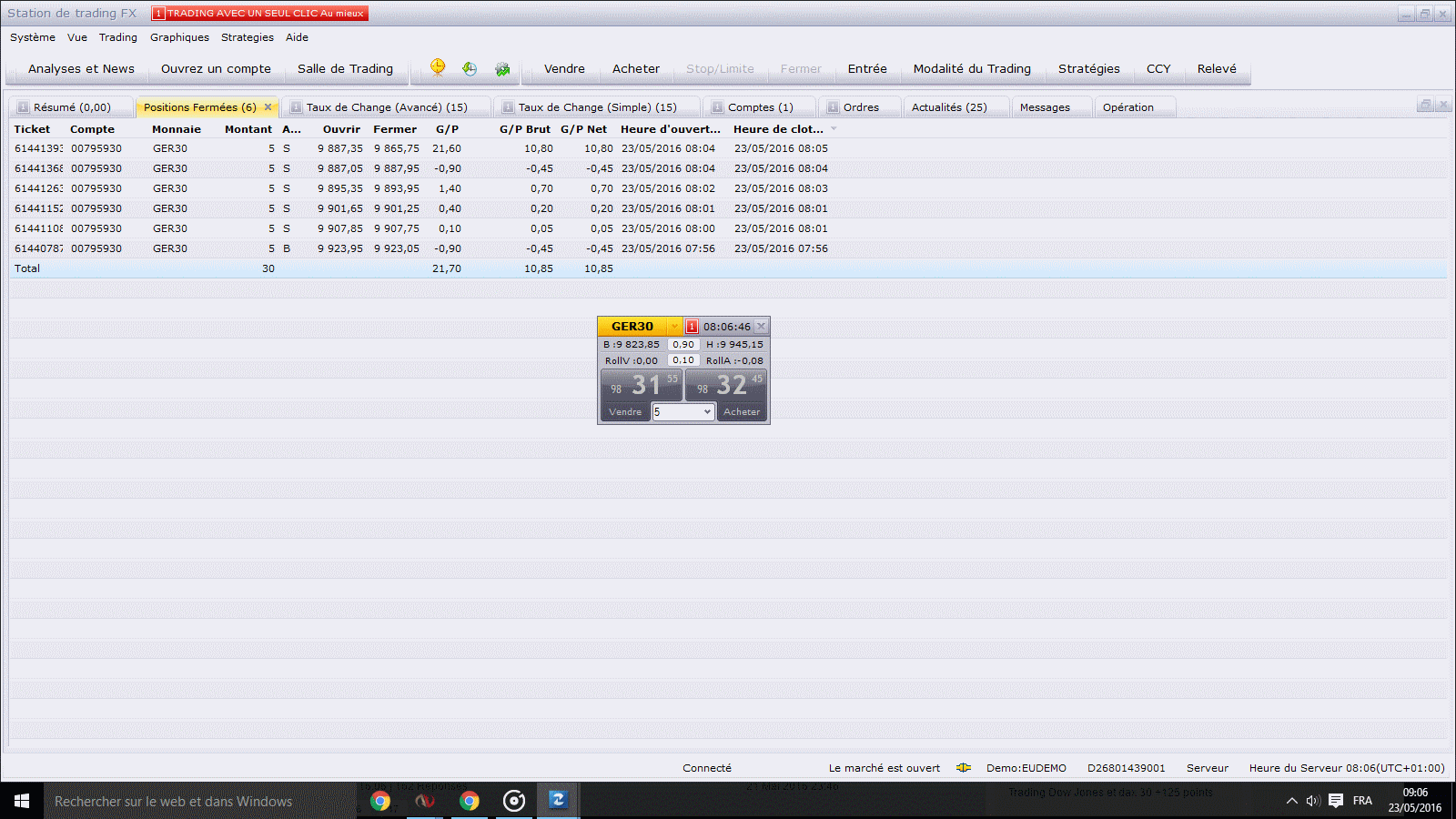The image size is (1456, 819).
Task: Toggle the red '1' one-click icon in GER30 widget
Action: [x=692, y=327]
